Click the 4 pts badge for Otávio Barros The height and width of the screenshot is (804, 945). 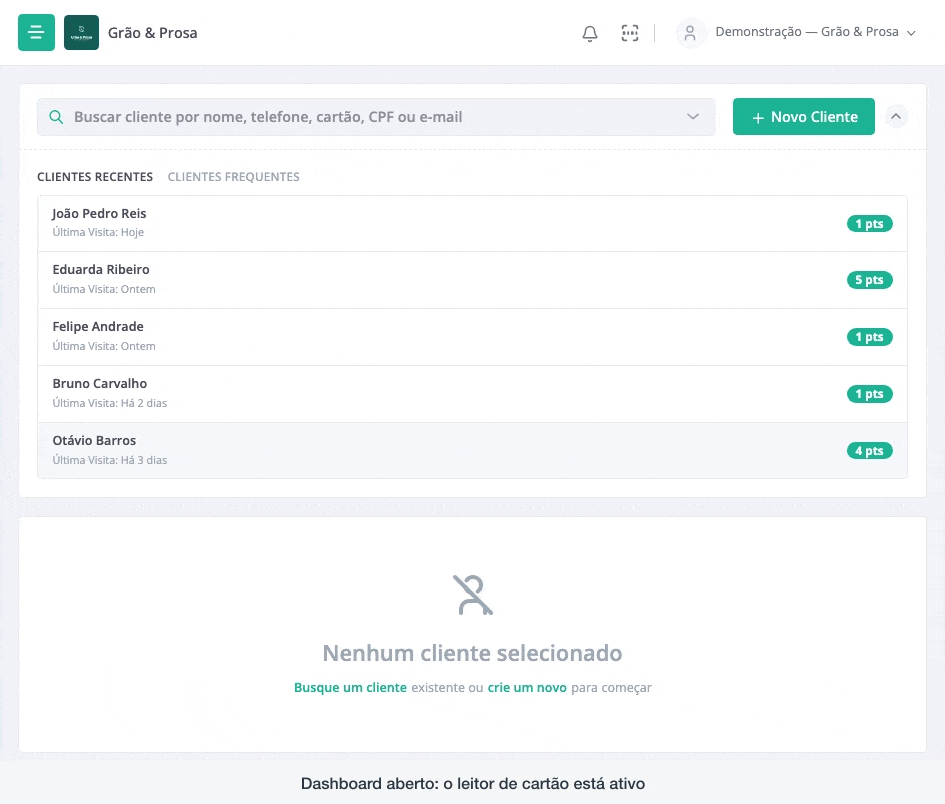coord(869,451)
